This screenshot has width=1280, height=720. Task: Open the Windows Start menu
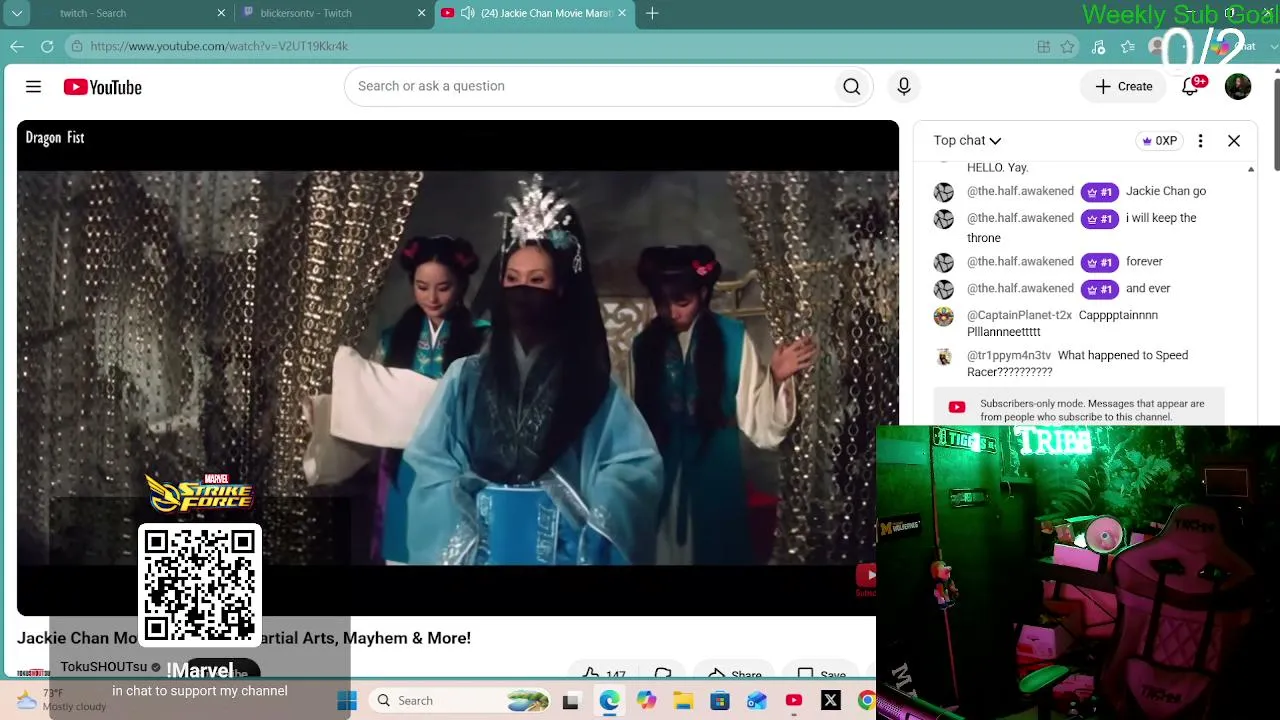point(347,701)
